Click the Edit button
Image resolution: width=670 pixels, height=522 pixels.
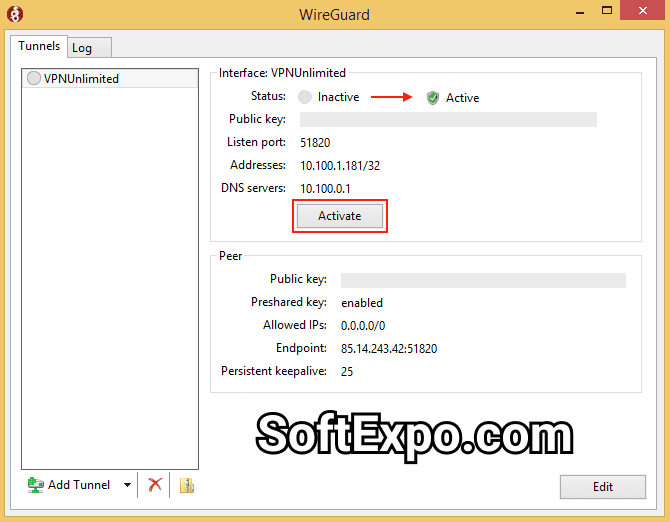point(602,487)
